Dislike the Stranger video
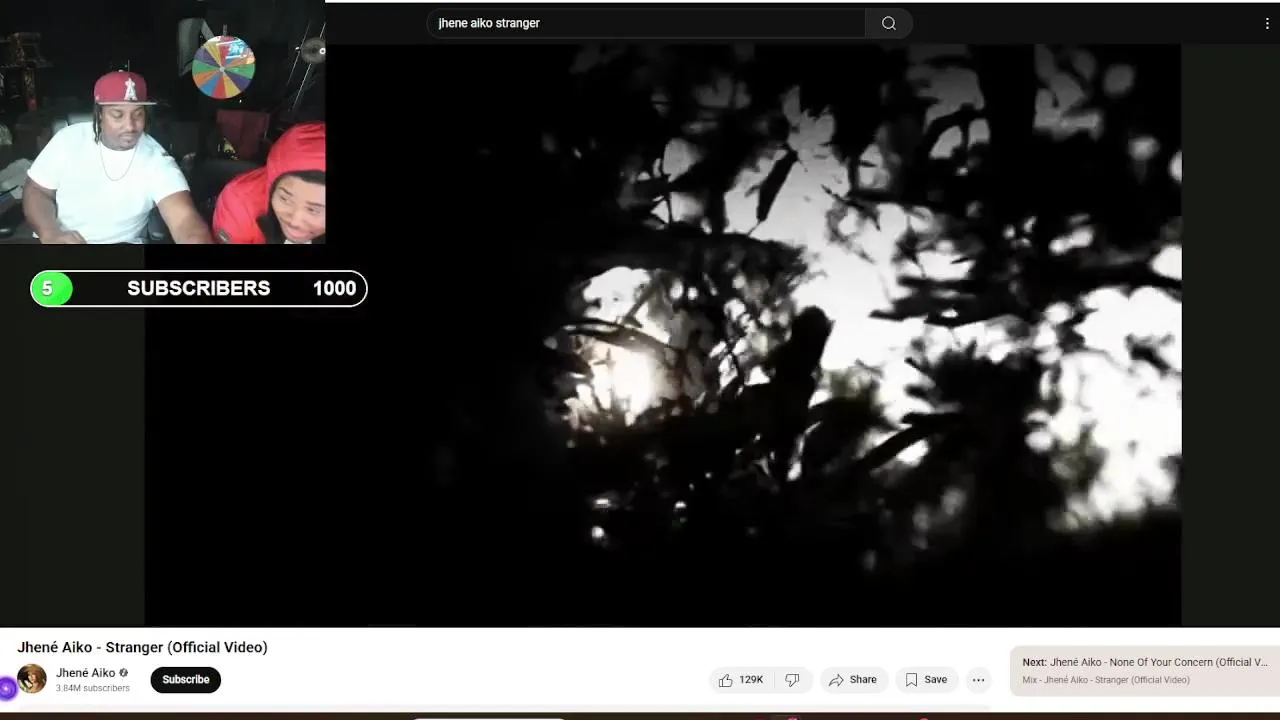 [792, 680]
